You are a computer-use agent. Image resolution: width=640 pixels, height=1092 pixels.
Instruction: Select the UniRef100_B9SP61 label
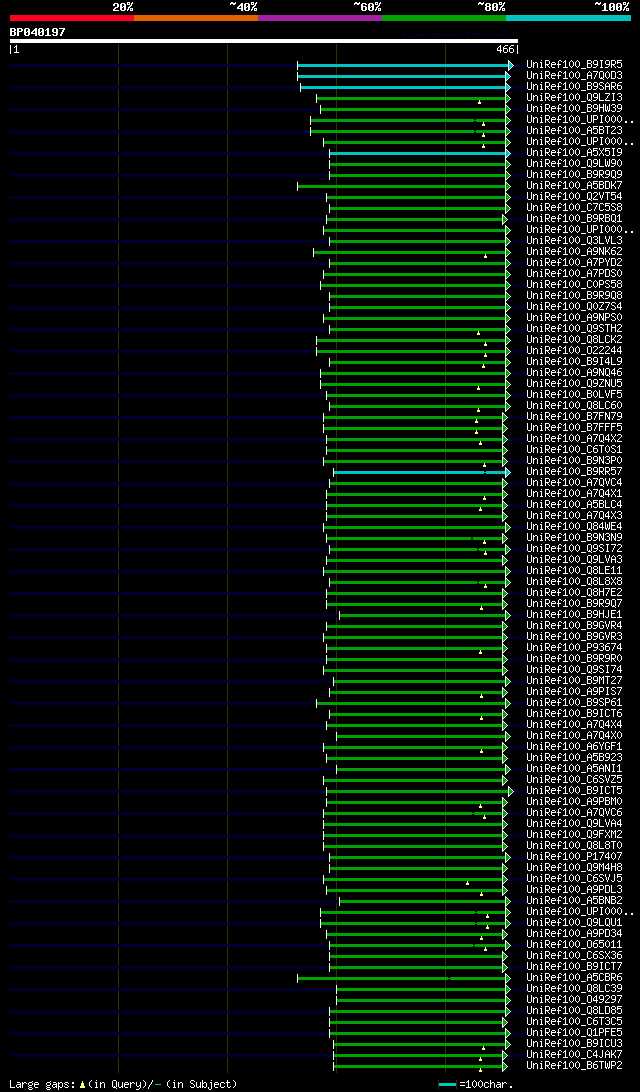click(575, 702)
